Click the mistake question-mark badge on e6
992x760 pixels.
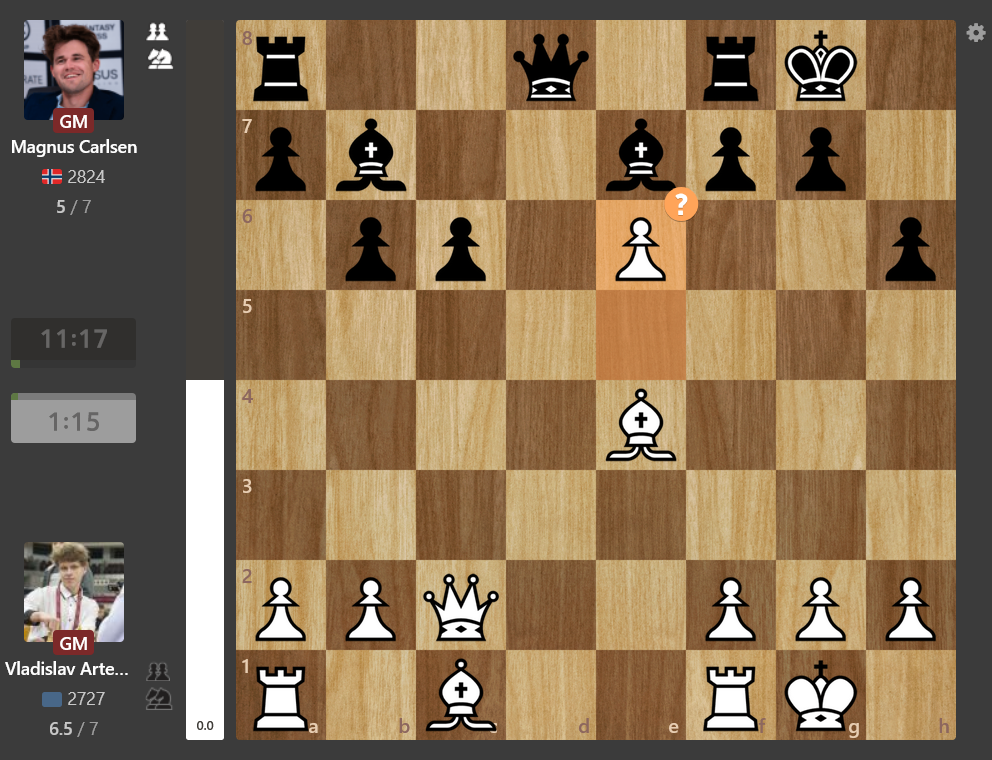681,204
